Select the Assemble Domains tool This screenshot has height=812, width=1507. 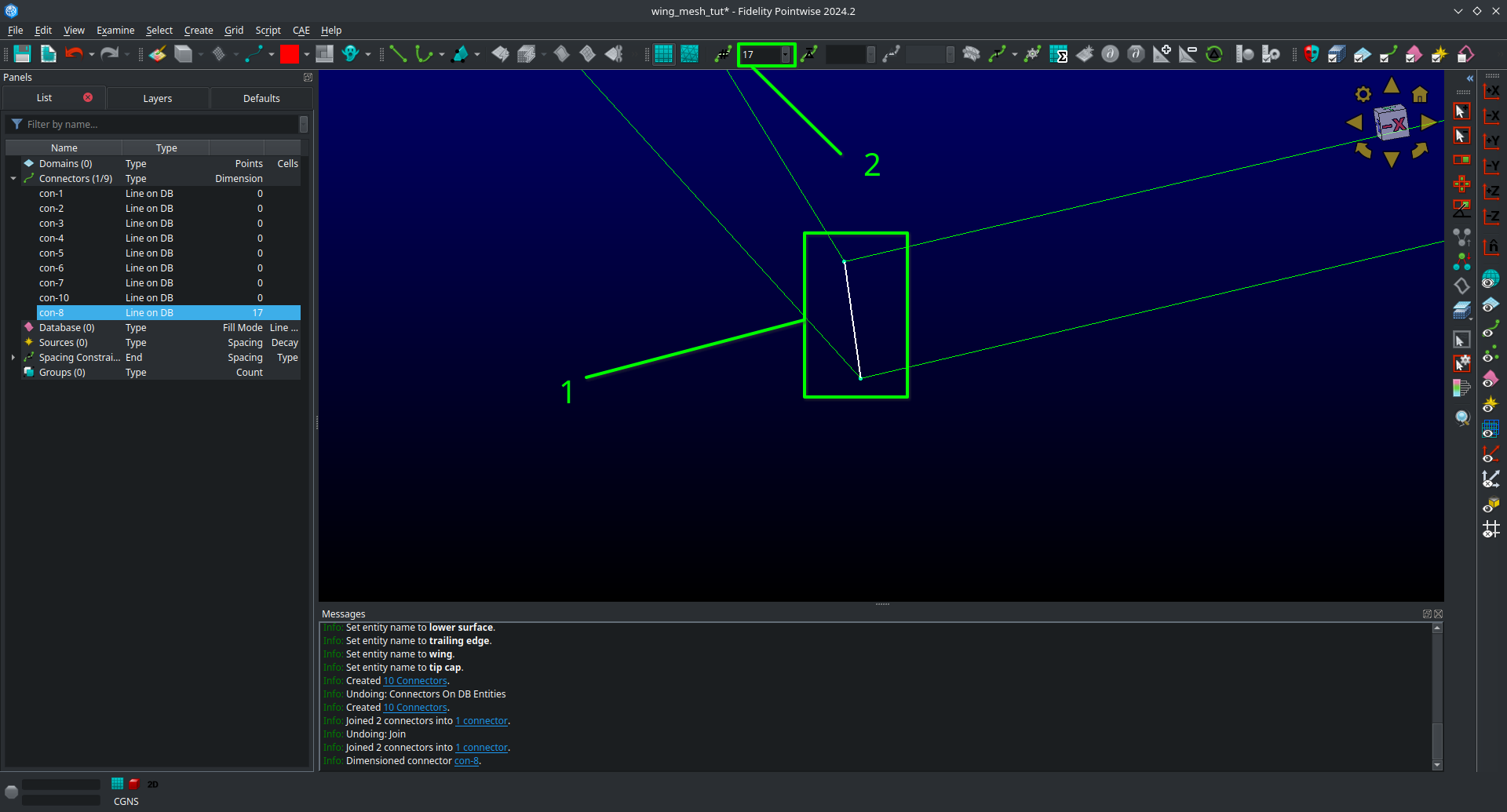tap(500, 54)
